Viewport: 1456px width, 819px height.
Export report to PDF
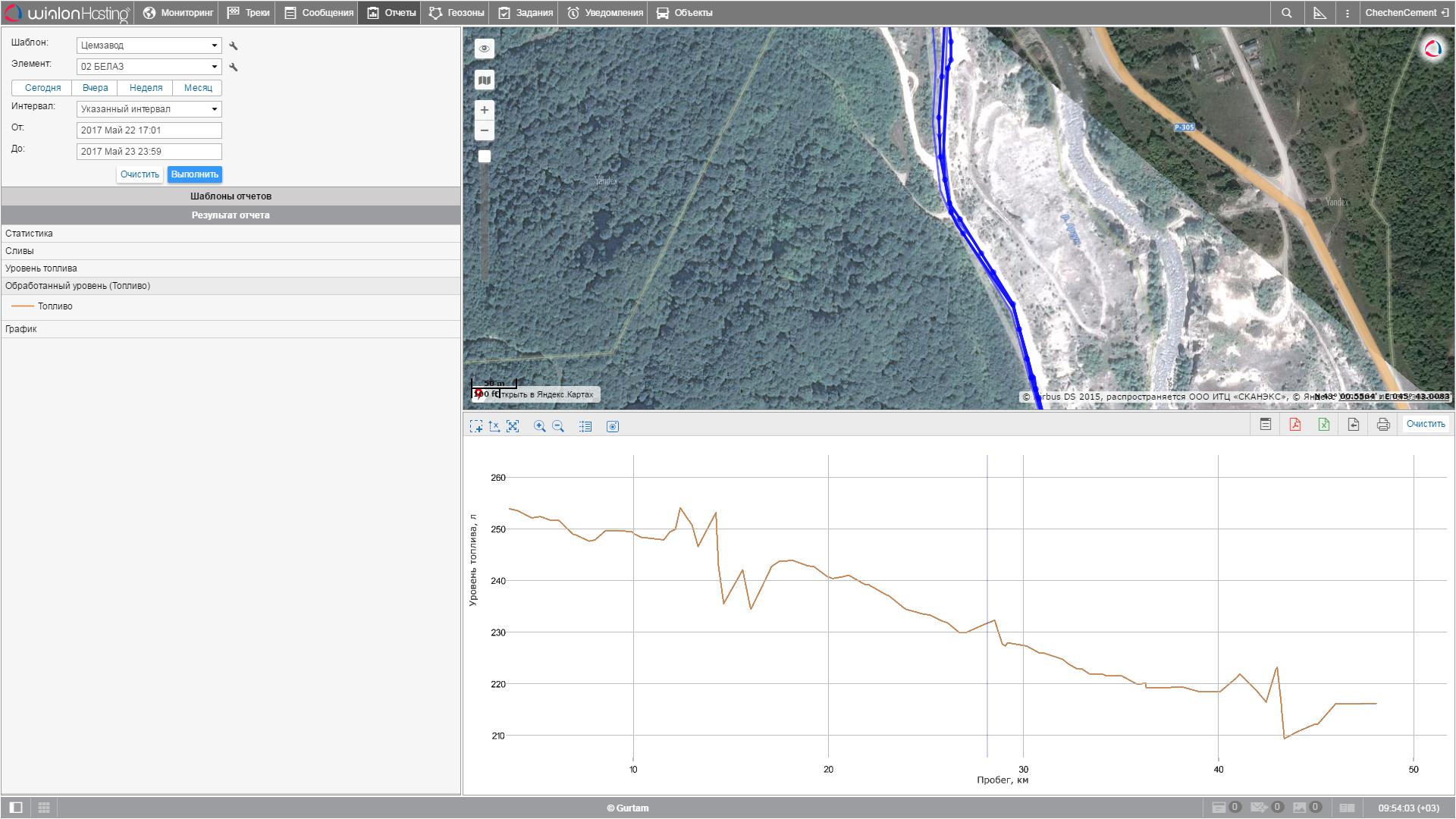1294,425
